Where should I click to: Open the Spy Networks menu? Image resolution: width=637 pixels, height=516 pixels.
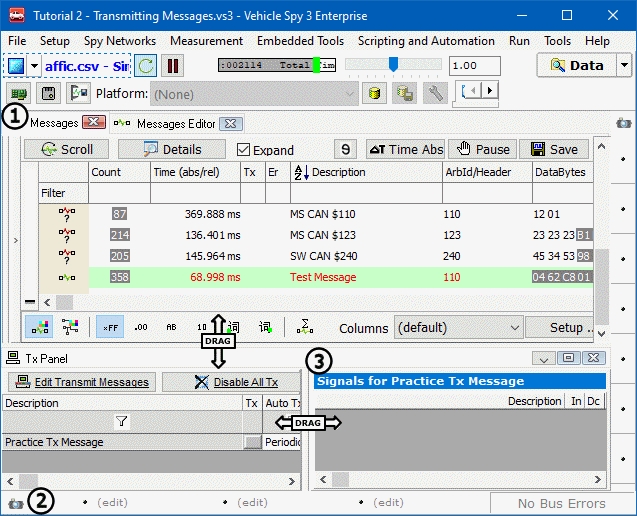(x=120, y=41)
